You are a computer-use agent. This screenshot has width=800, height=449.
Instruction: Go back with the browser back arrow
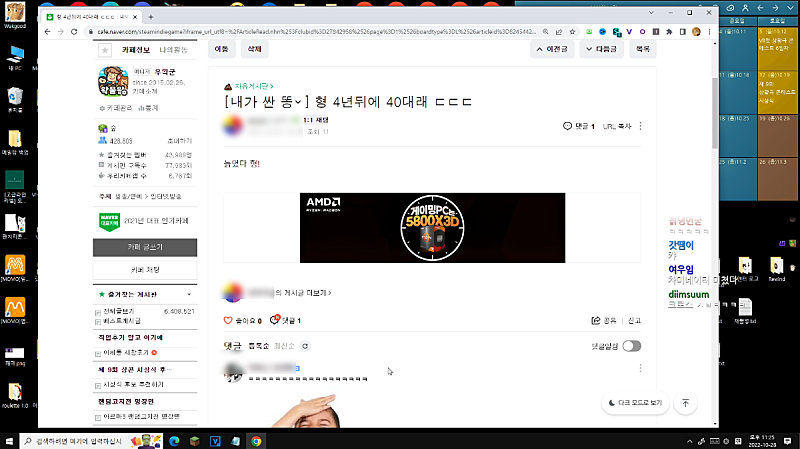point(47,32)
